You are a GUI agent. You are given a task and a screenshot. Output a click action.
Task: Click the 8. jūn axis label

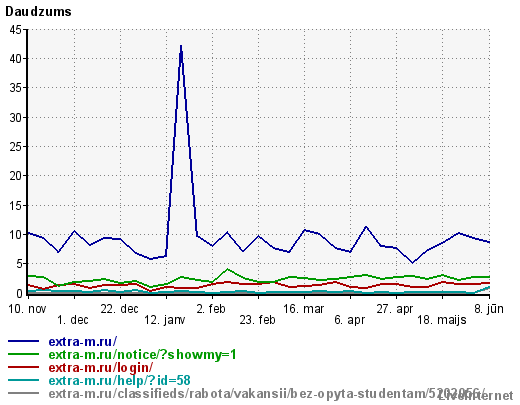pyautogui.click(x=489, y=309)
